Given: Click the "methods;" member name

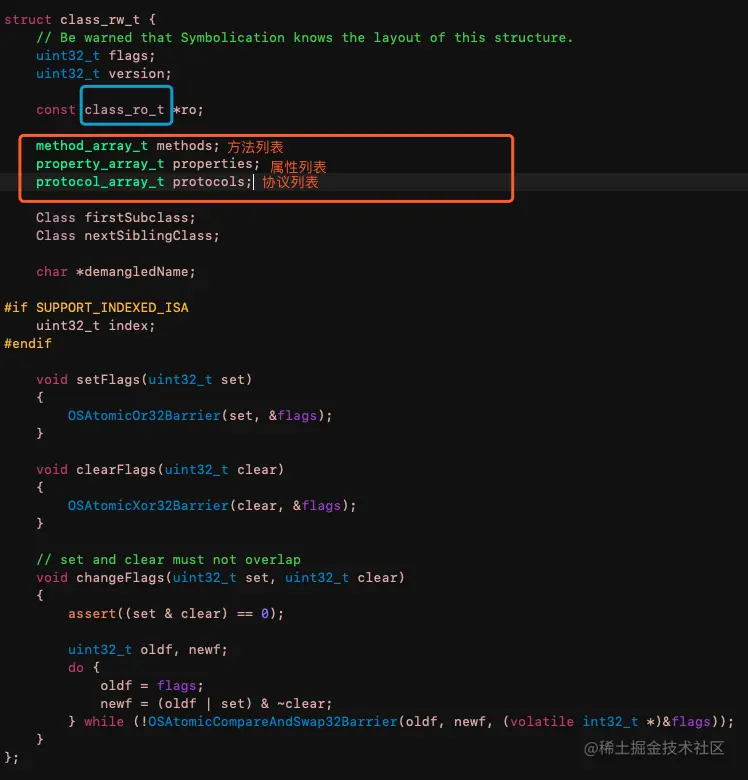Looking at the screenshot, I should tap(188, 146).
